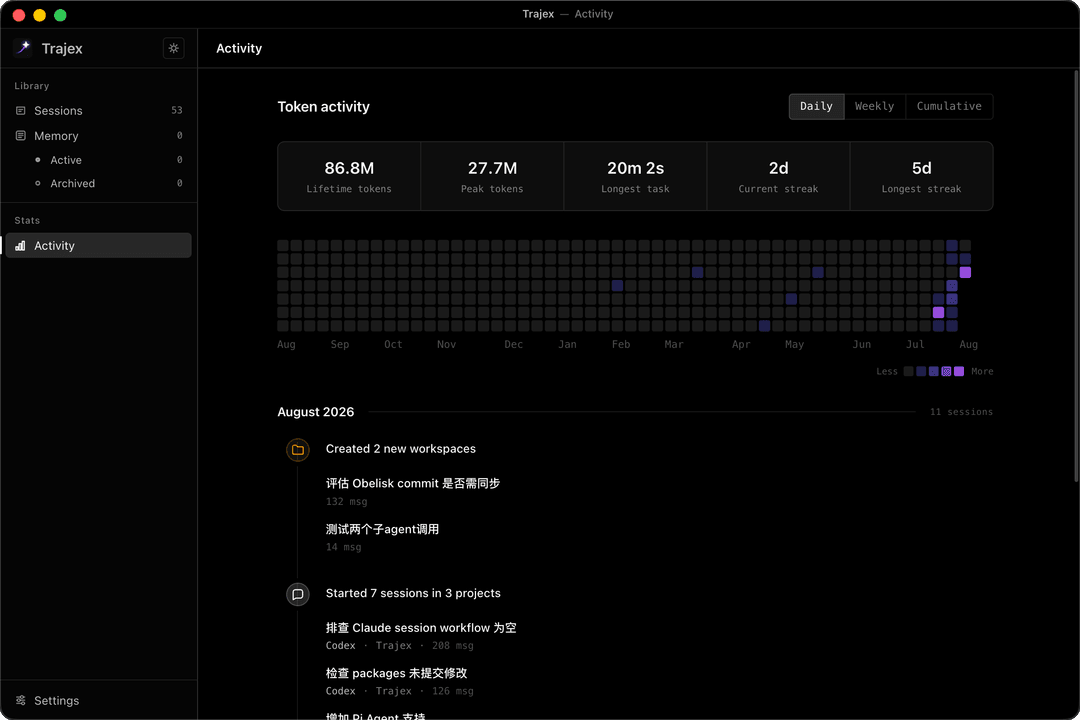
Task: Click the 132 msg label
Action: click(x=346, y=502)
